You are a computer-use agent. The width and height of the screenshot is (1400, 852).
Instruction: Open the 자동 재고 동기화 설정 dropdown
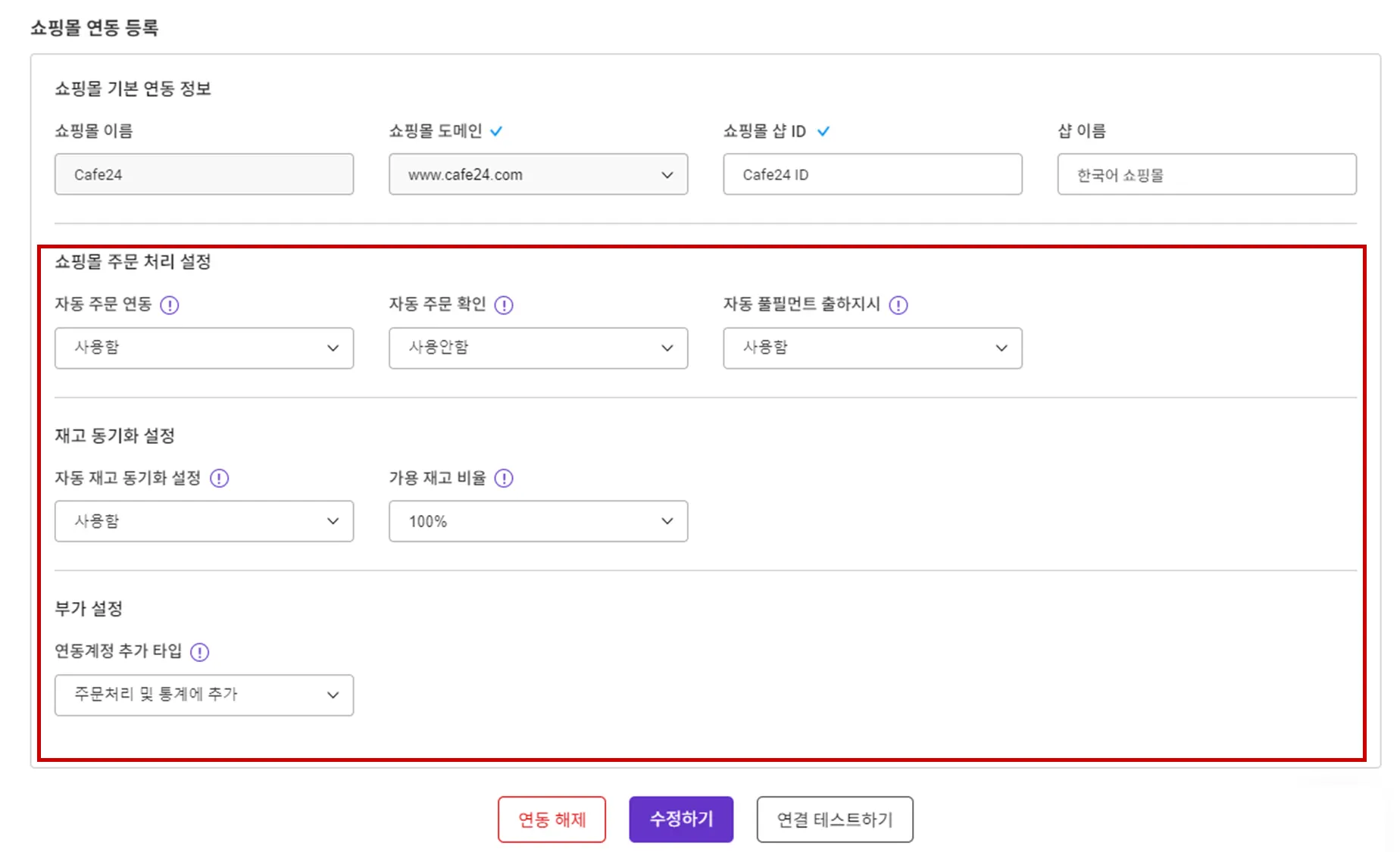coord(204,522)
